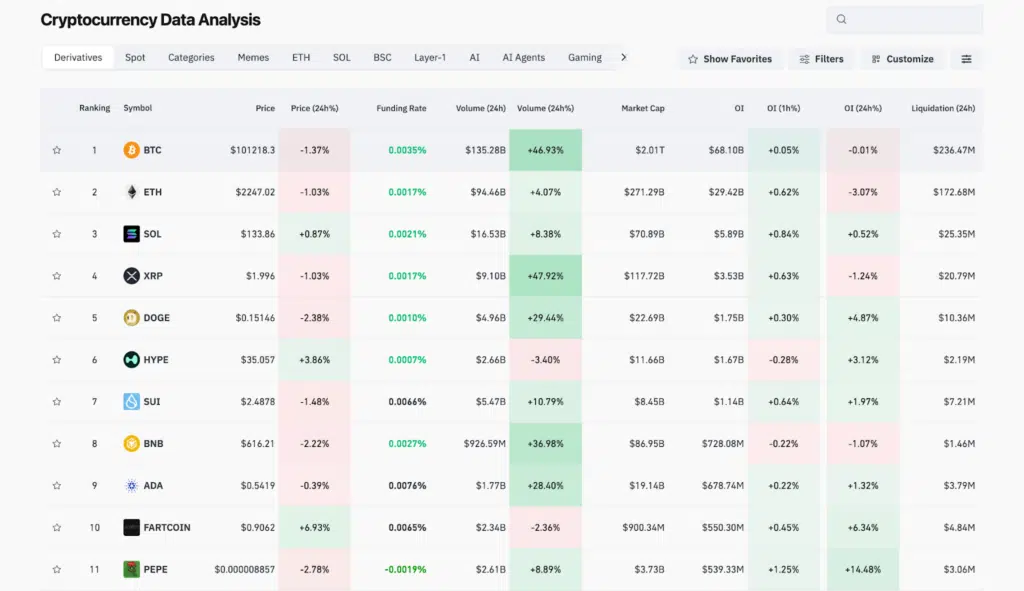This screenshot has height=591, width=1024.
Task: Enable Show Favorites filter
Action: click(x=730, y=59)
